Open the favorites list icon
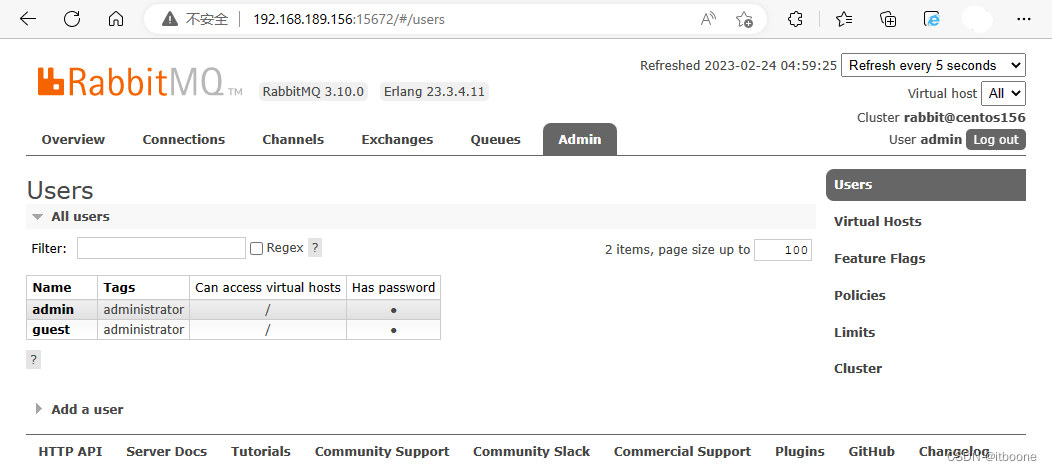Viewport: 1052px width, 471px height. click(844, 19)
